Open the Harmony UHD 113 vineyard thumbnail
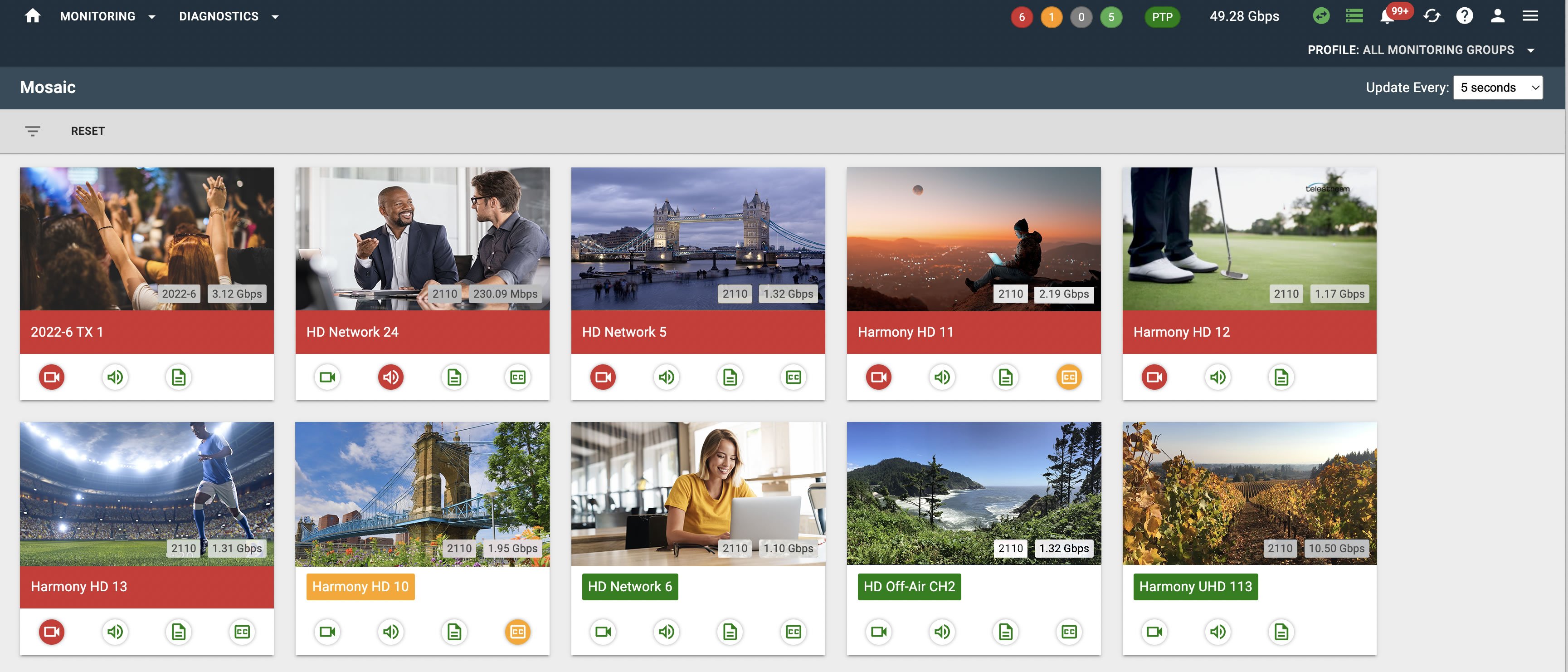 [1249, 494]
